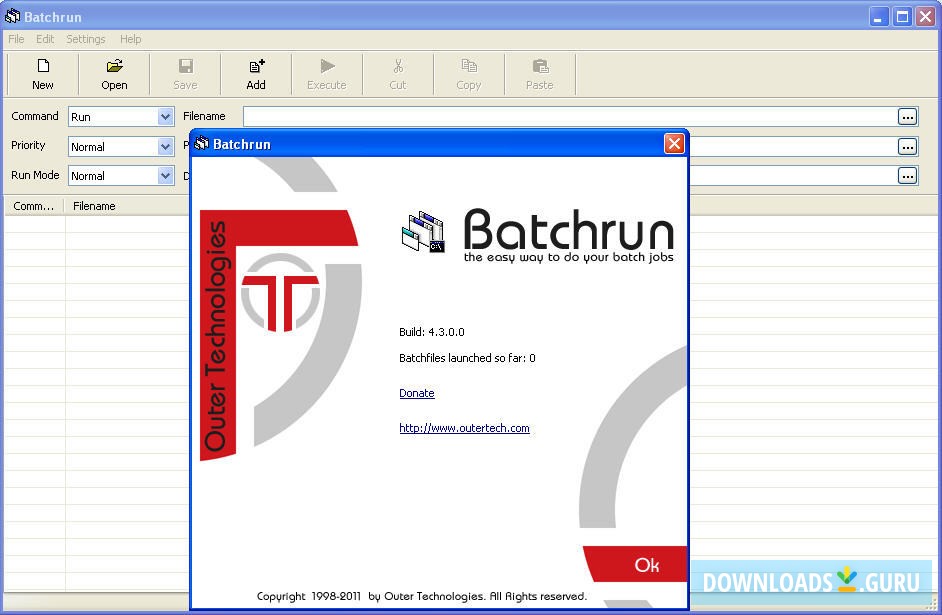942x615 pixels.
Task: Click the Donate link
Action: 416,393
